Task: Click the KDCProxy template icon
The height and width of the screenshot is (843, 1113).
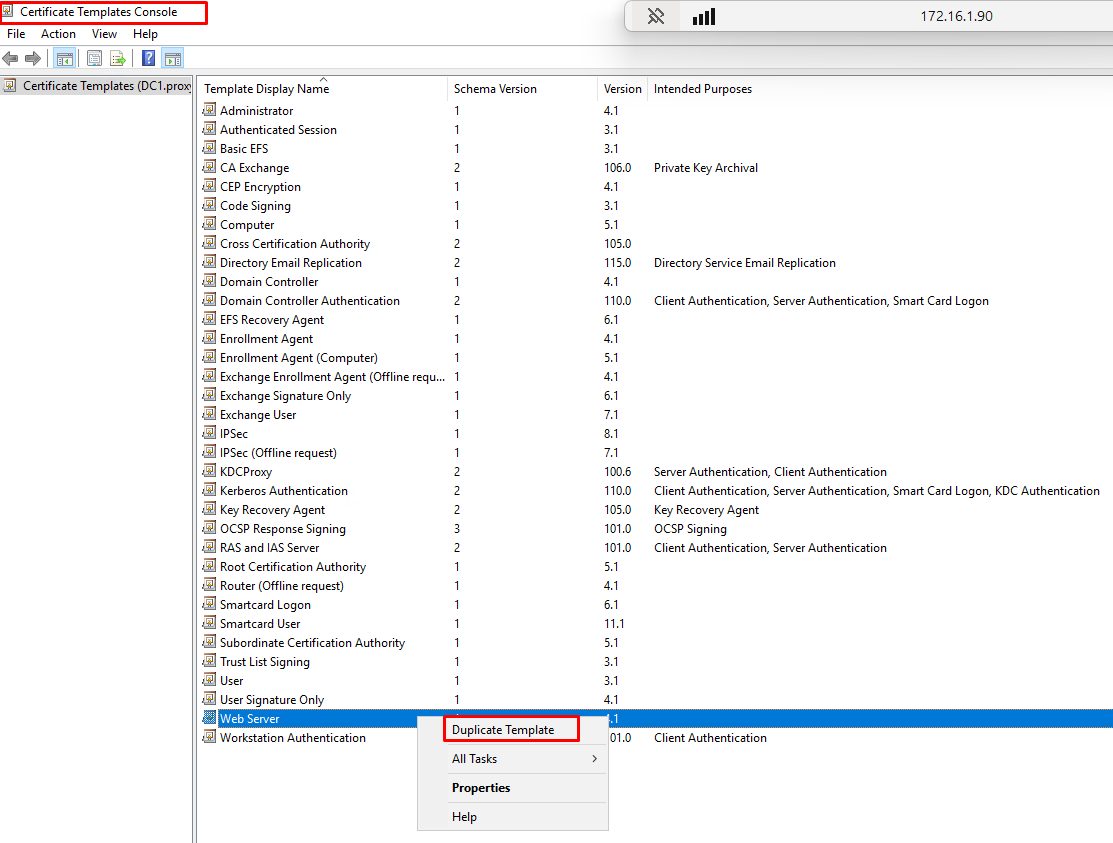Action: pos(209,471)
